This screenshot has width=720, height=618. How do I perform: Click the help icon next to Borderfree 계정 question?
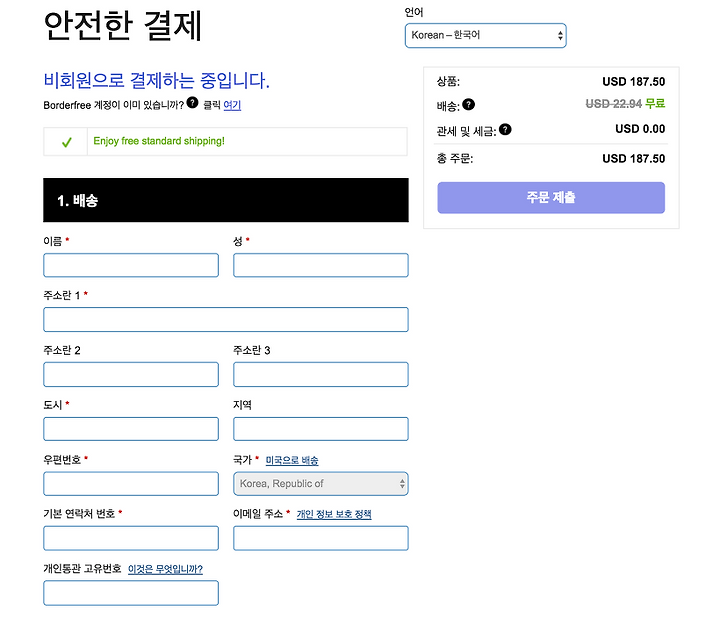point(192,102)
